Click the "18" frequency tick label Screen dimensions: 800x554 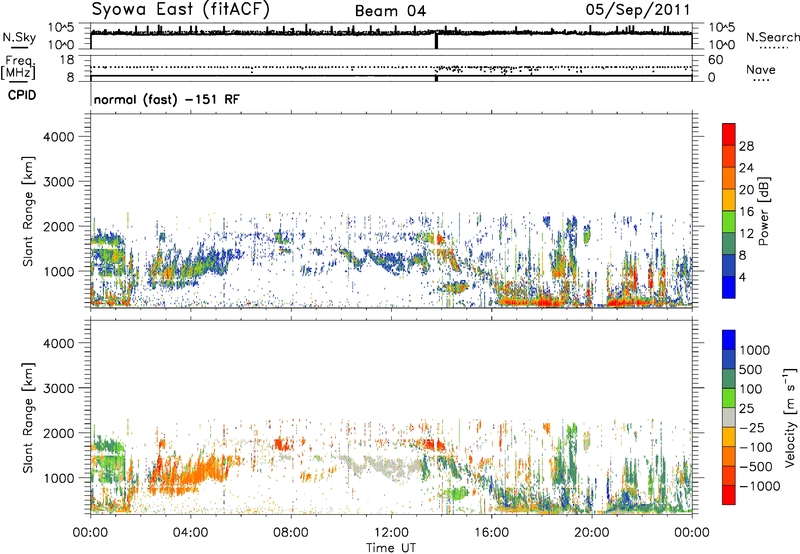(x=67, y=60)
